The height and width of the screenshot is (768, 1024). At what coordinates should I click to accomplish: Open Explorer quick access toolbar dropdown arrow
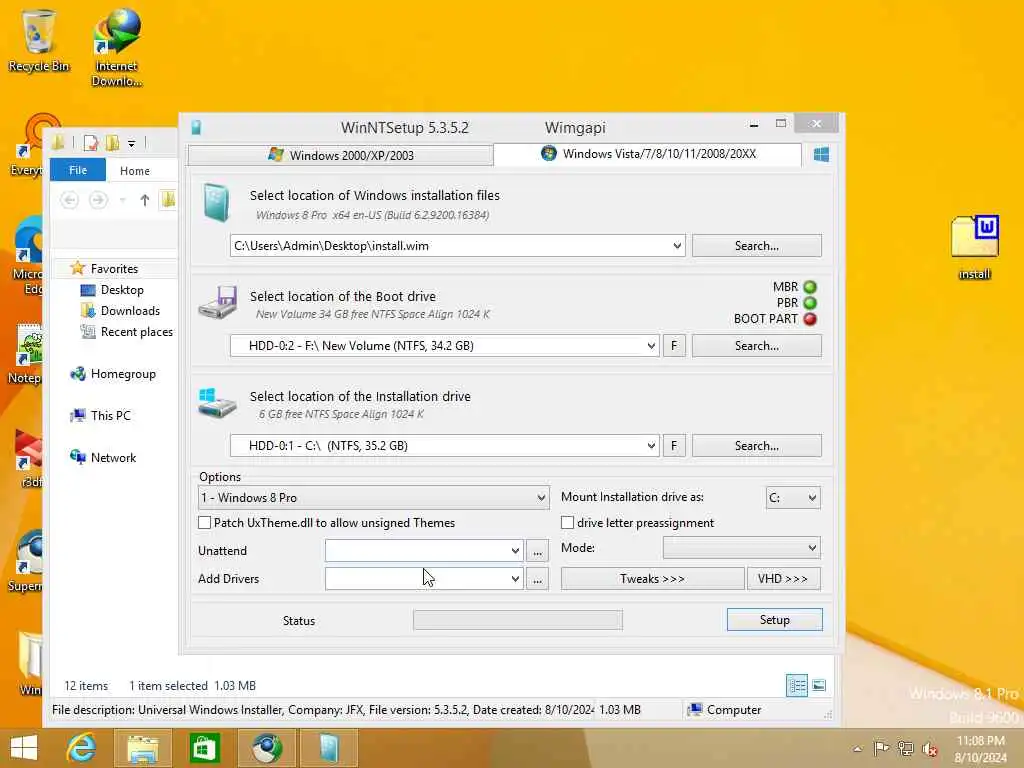131,143
